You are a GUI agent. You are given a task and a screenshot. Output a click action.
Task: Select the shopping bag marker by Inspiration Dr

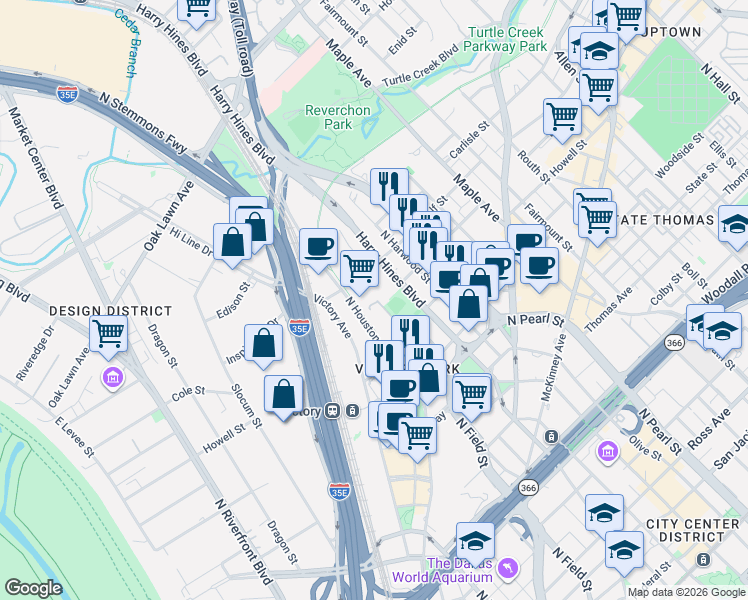pyautogui.click(x=263, y=343)
